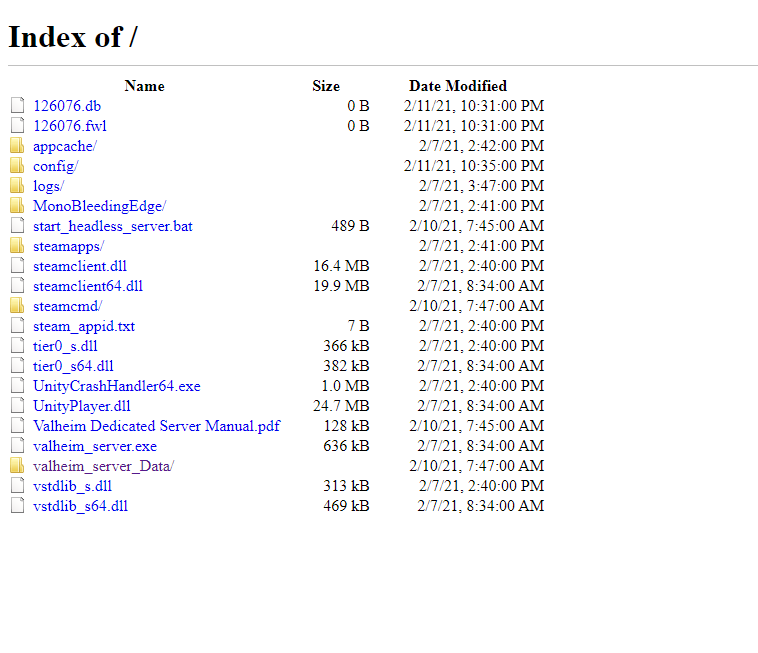Click the file icon beside 126076.fwl

(17, 125)
